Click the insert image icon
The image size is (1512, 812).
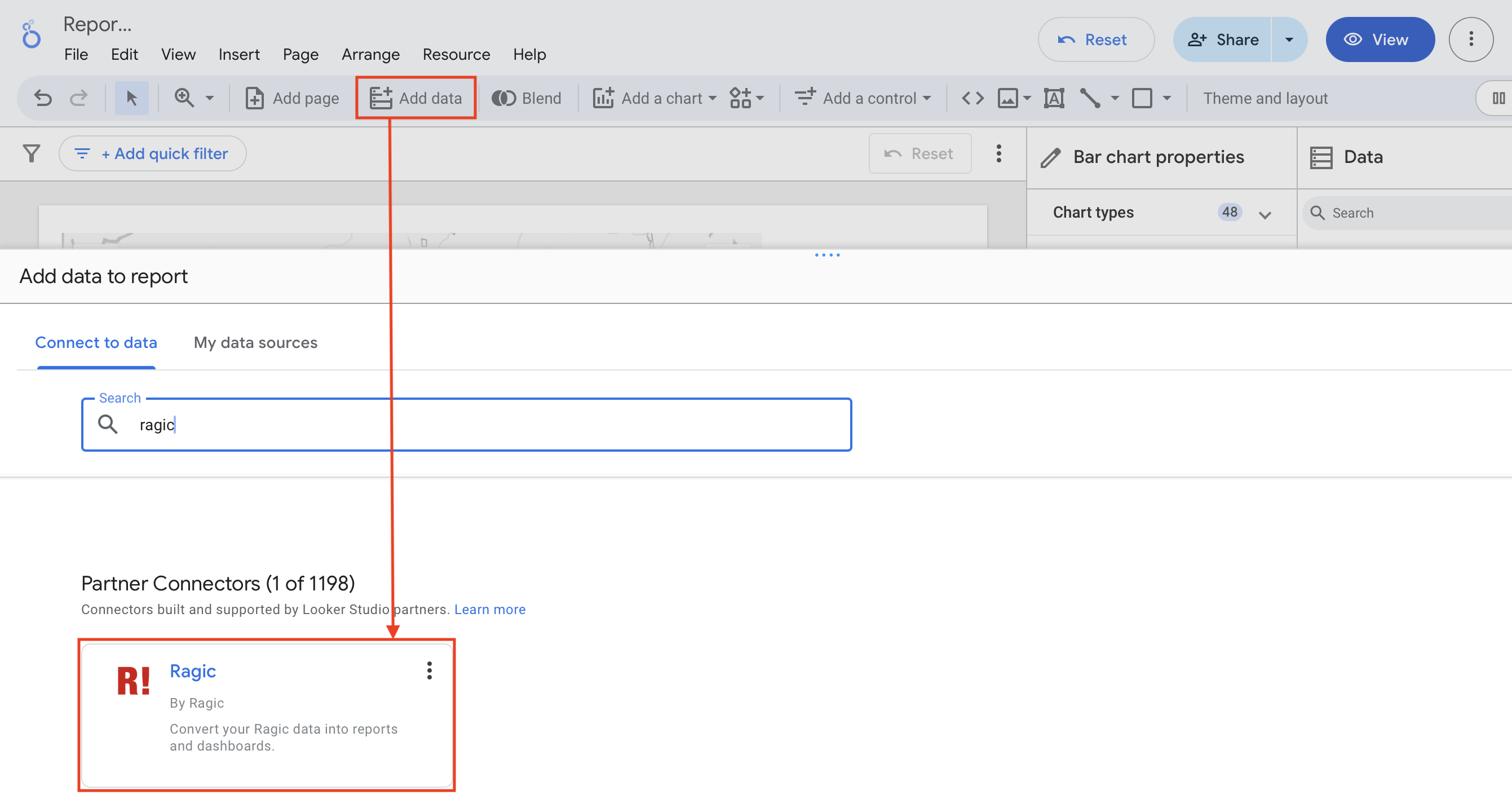pos(1007,98)
